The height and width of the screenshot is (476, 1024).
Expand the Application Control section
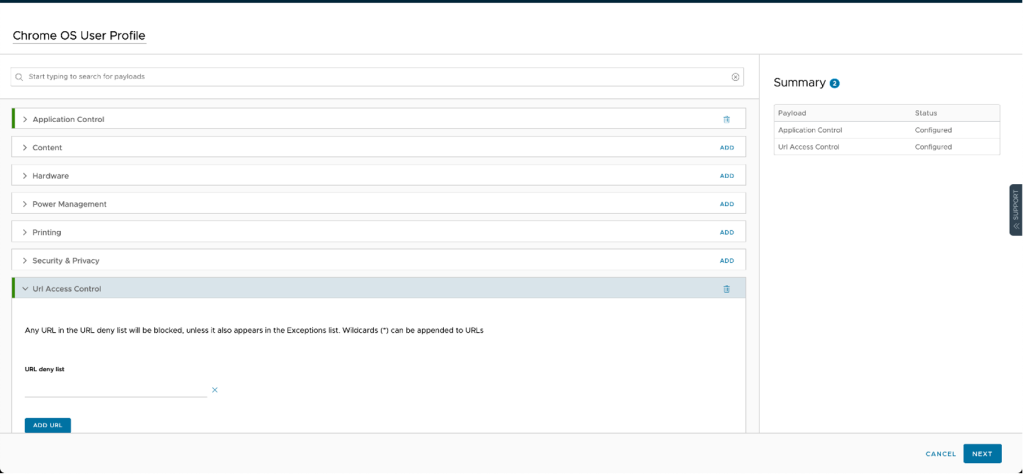tap(25, 119)
